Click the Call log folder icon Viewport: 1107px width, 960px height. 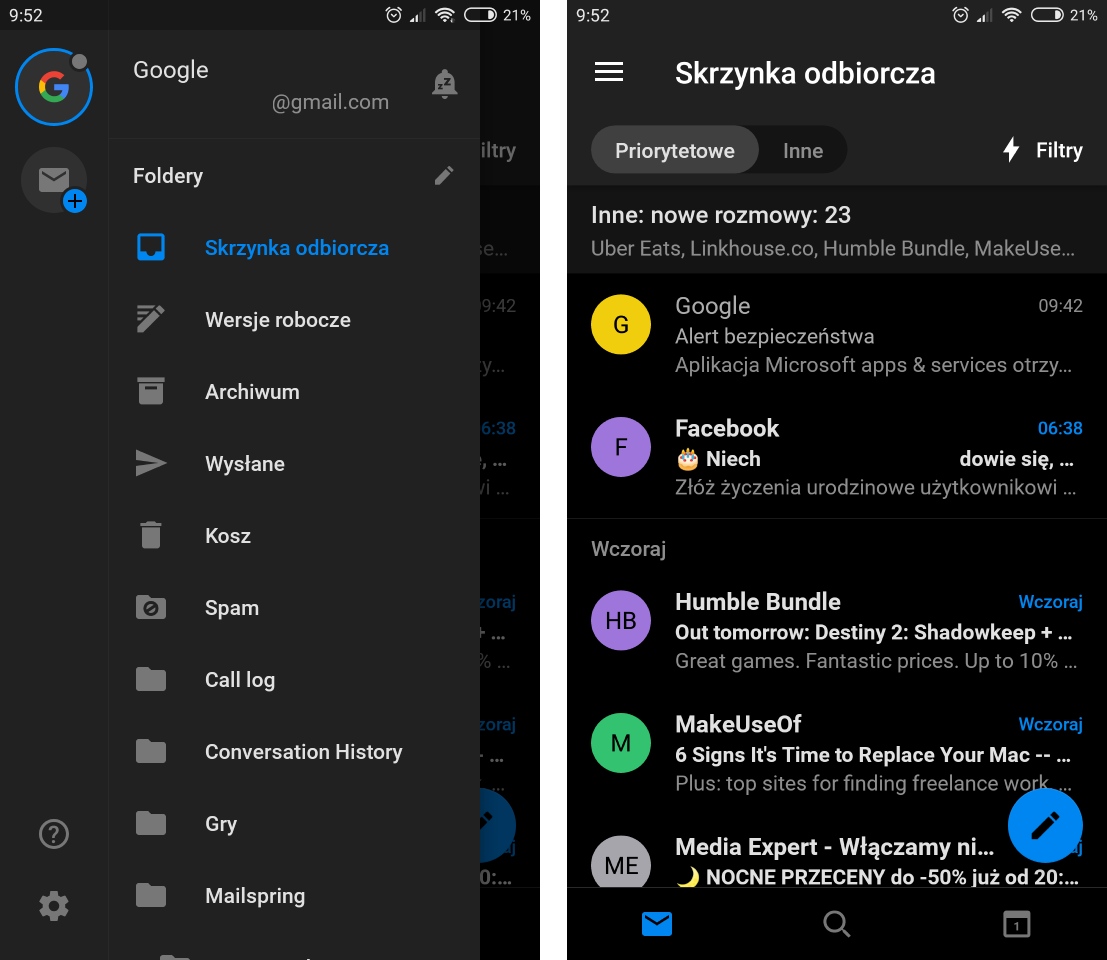(x=150, y=679)
